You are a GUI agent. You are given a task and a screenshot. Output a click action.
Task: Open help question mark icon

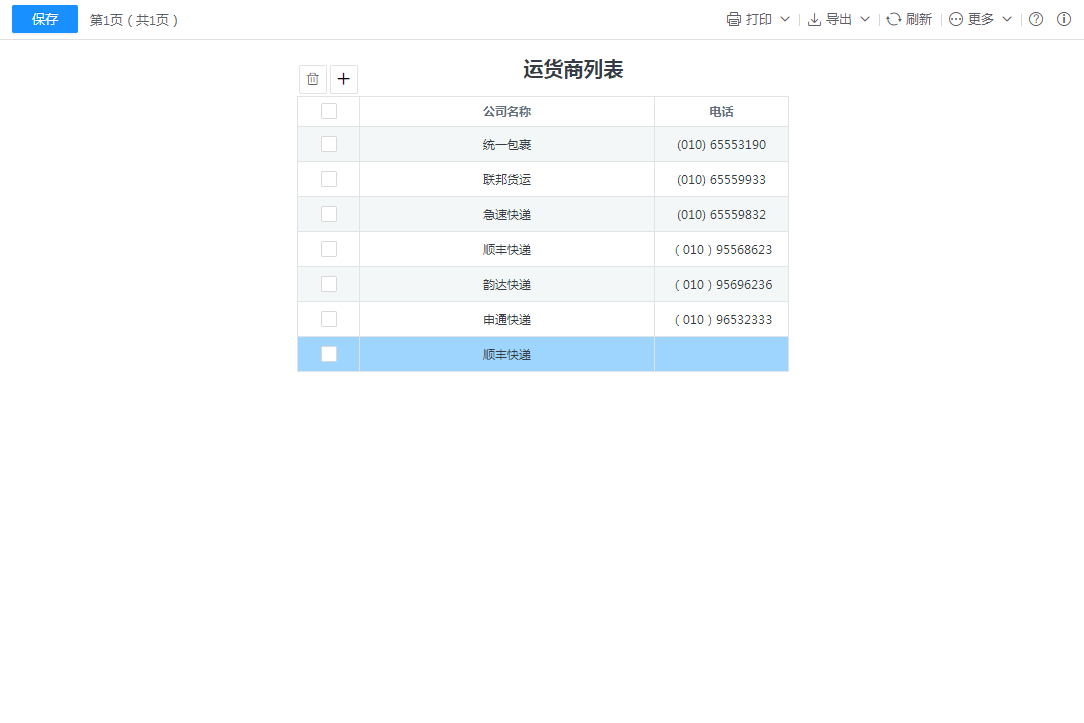pos(1036,19)
